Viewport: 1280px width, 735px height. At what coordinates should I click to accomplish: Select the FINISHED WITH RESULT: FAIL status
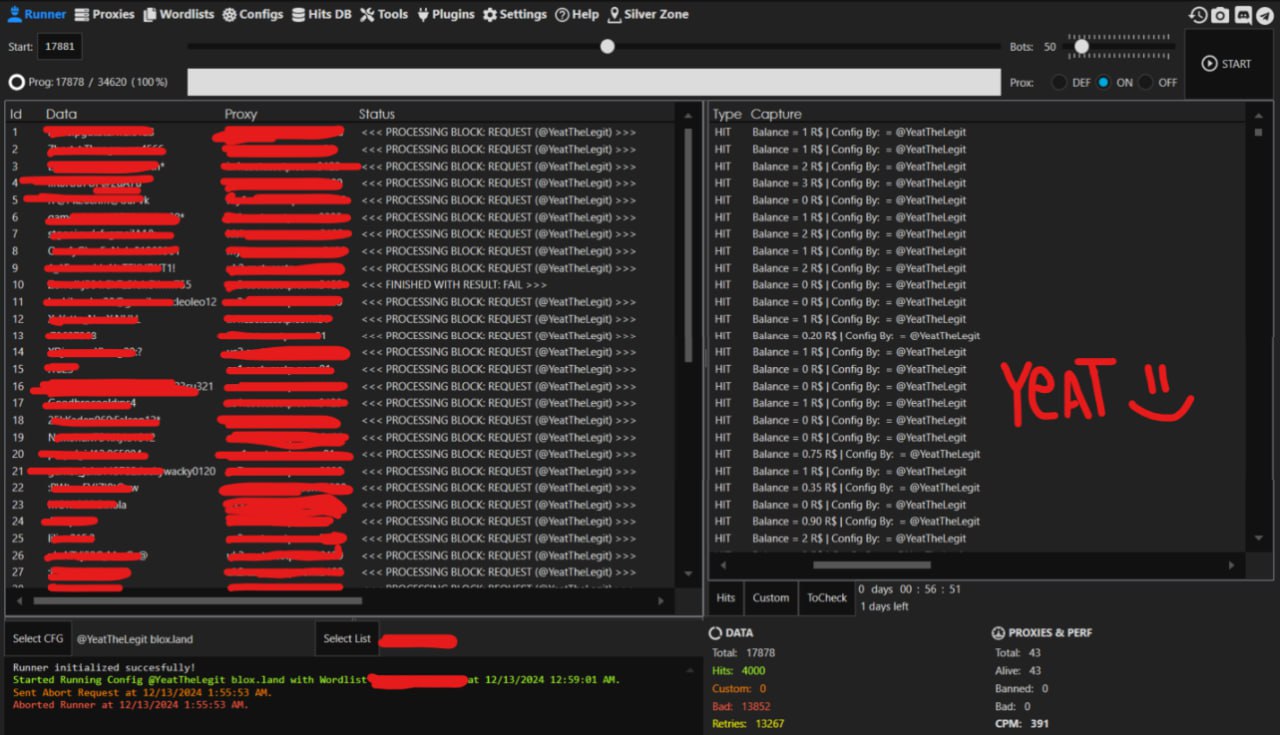(x=455, y=285)
